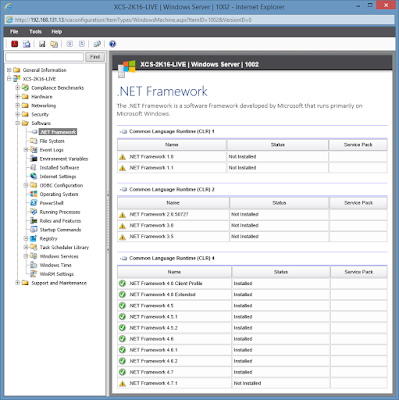Select Environment Variables in the tree
Viewport: 399px width, 400px height.
[x=64, y=159]
